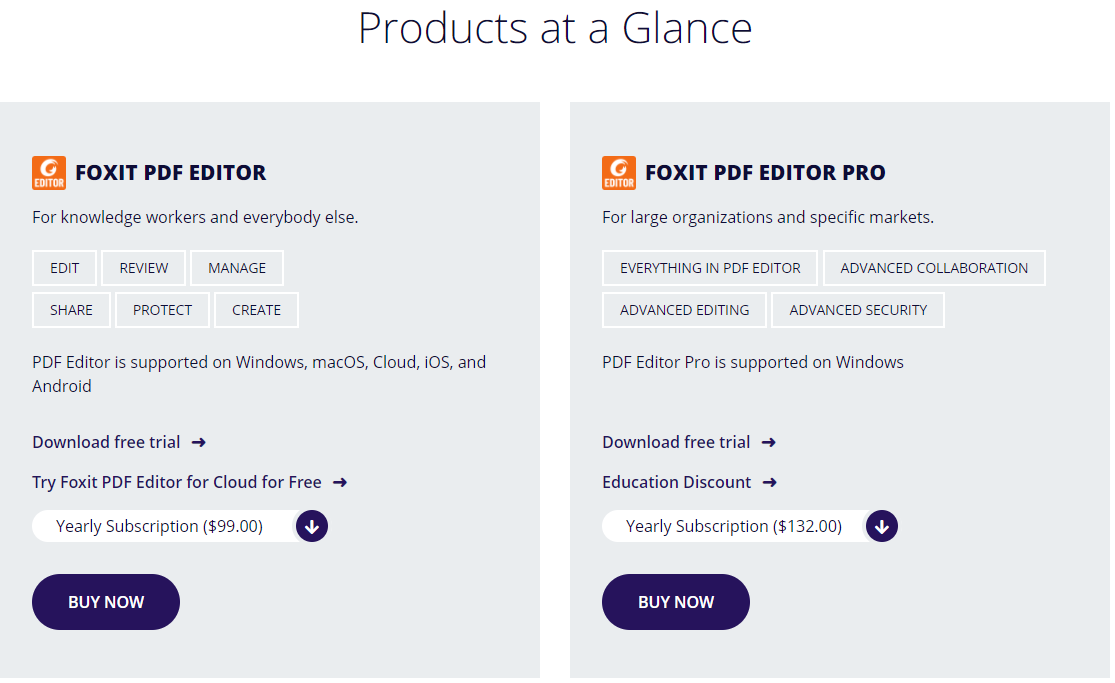Image resolution: width=1115 pixels, height=683 pixels.
Task: Open Yearly Subscription ($132.00) dropdown
Action: 733,526
